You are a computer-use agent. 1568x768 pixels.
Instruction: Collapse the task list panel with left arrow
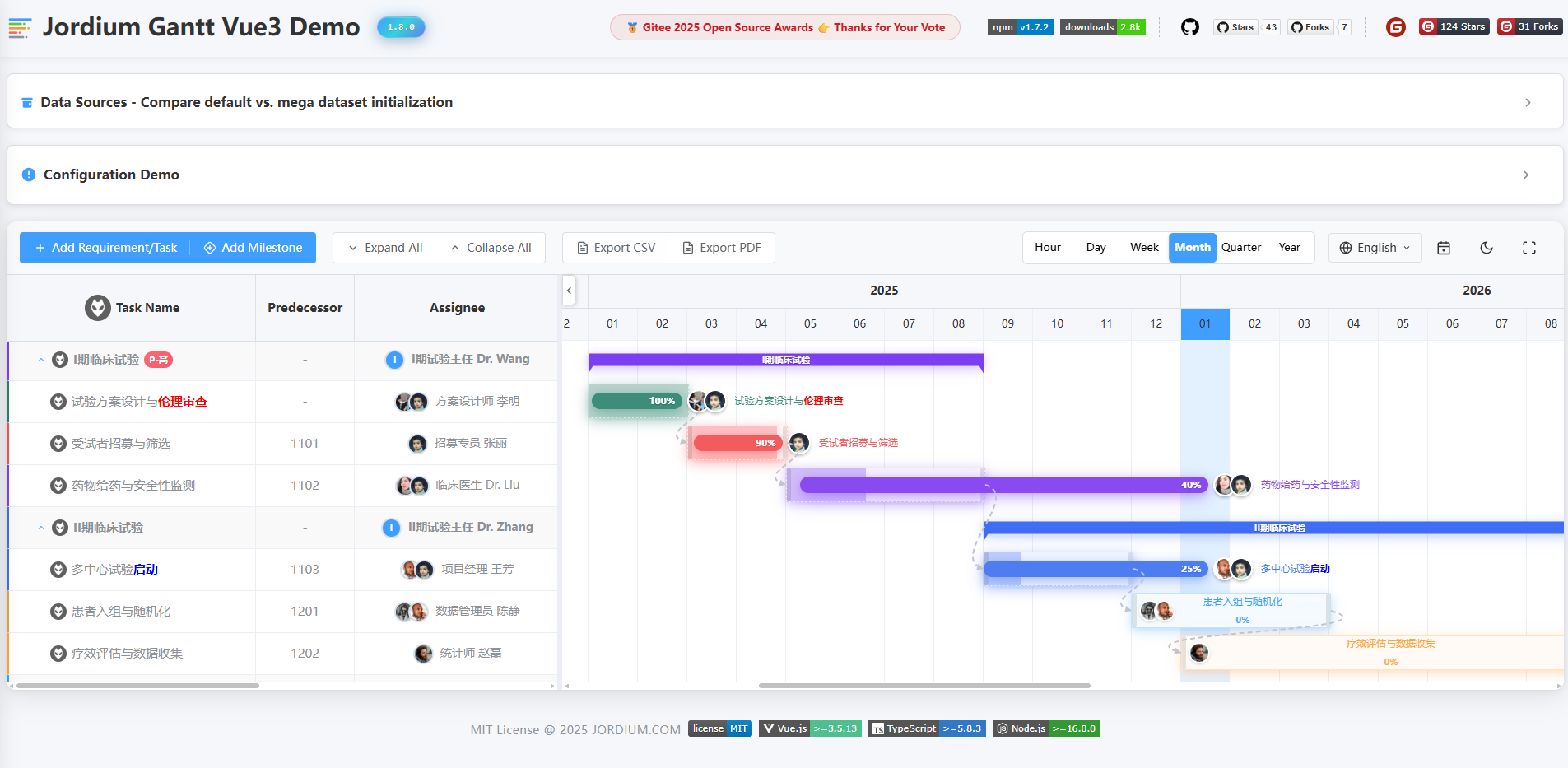pos(568,291)
